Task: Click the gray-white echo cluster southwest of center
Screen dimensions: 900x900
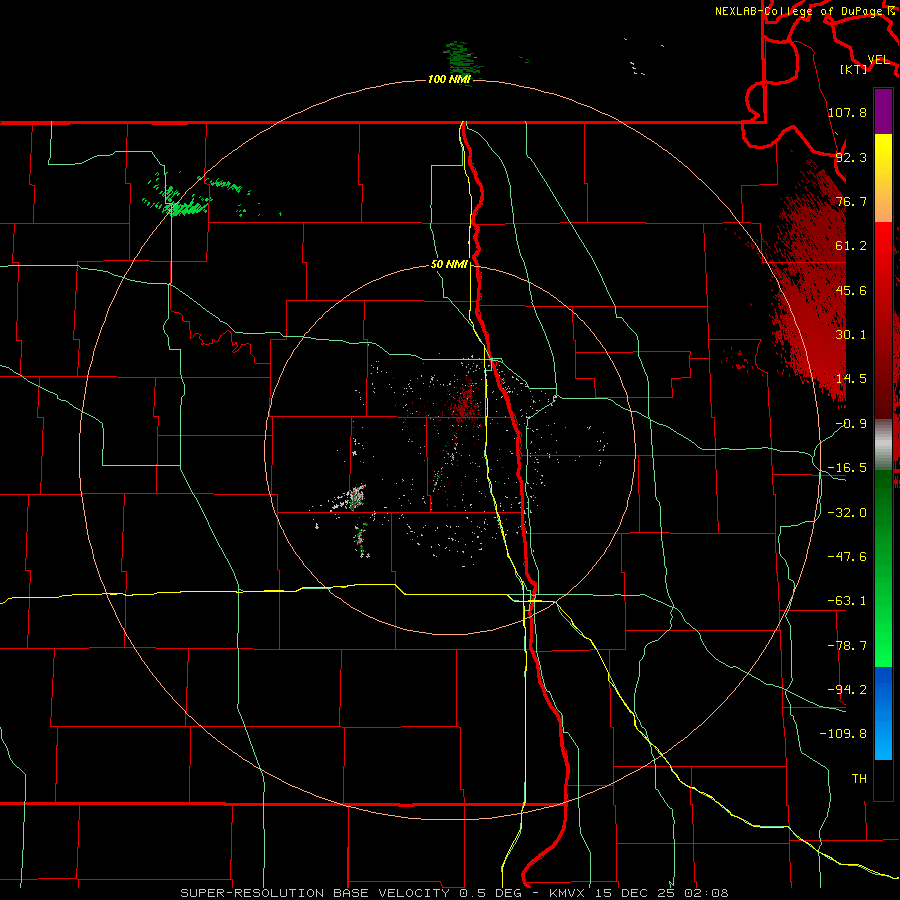Action: 351,498
